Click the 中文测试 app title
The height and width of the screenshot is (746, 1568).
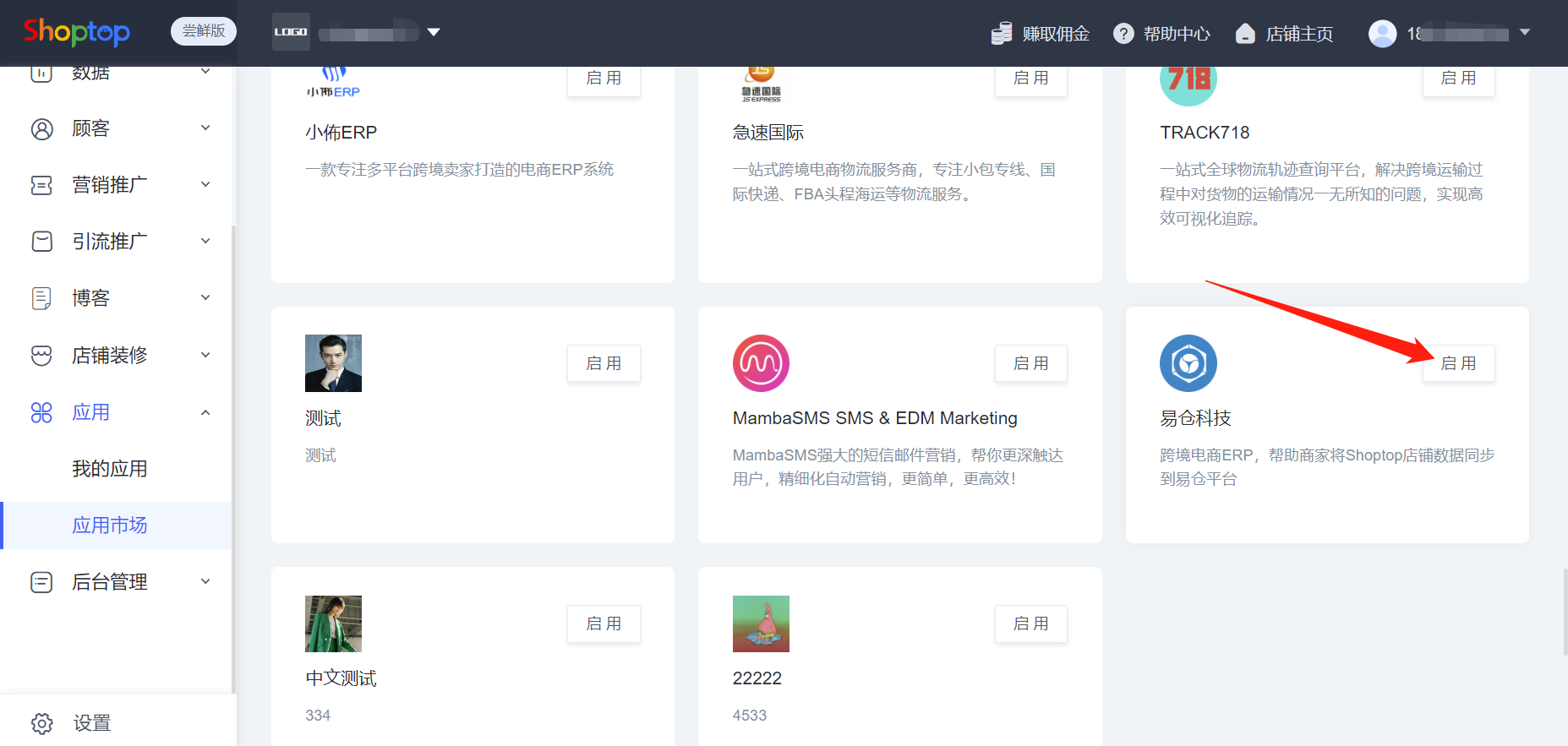(341, 678)
